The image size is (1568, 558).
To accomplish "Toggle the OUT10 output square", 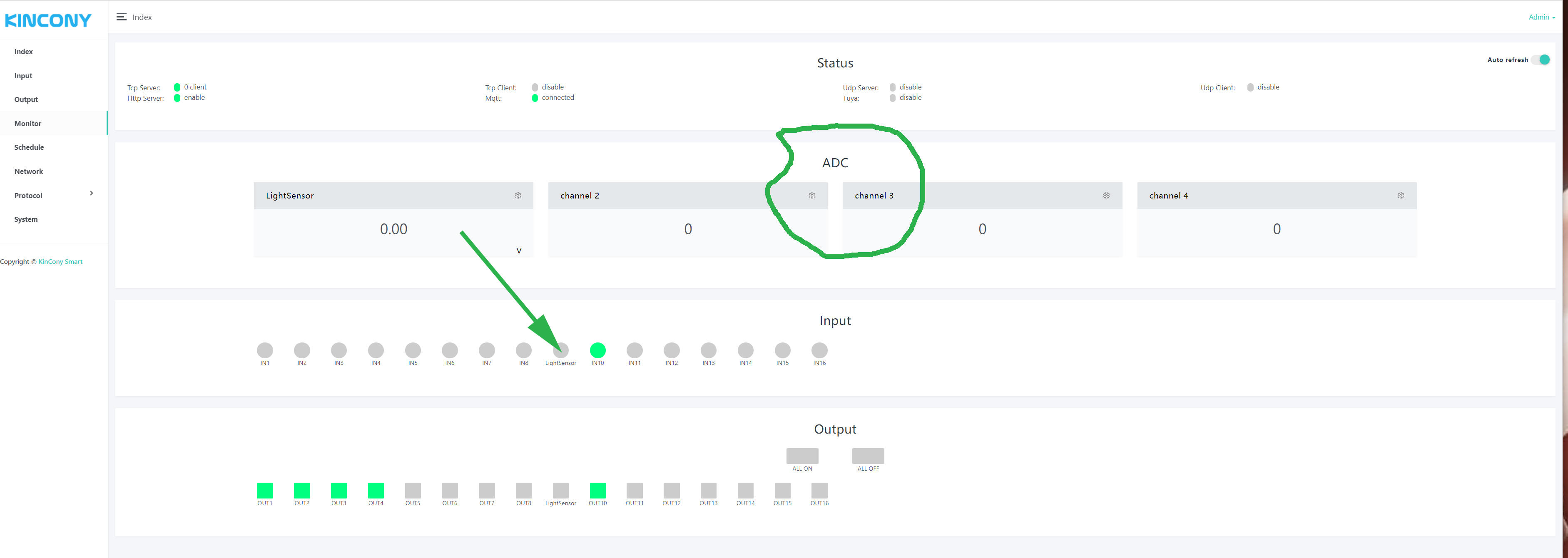I will 597,490.
